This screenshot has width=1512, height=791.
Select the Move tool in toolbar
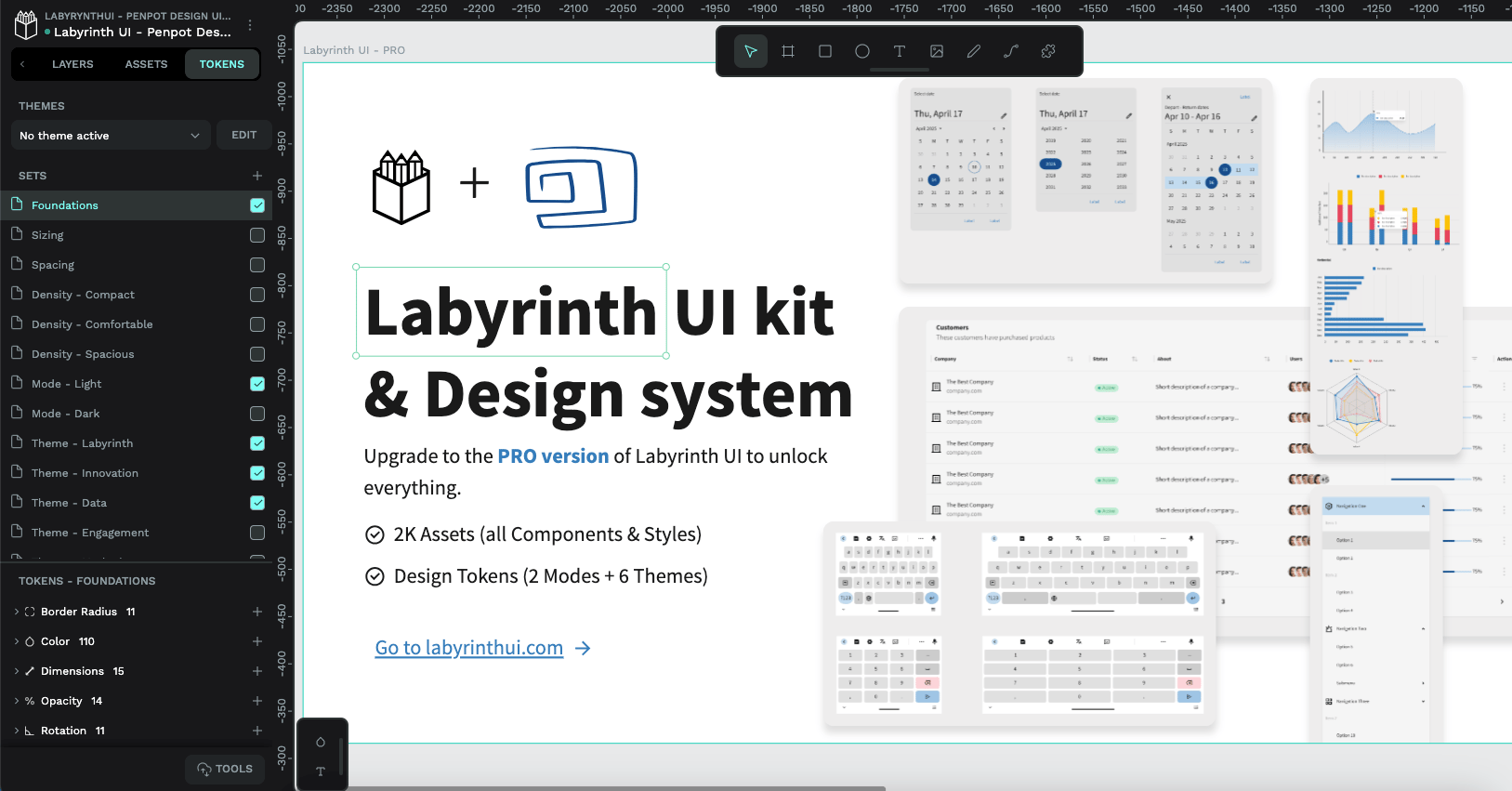coord(751,51)
